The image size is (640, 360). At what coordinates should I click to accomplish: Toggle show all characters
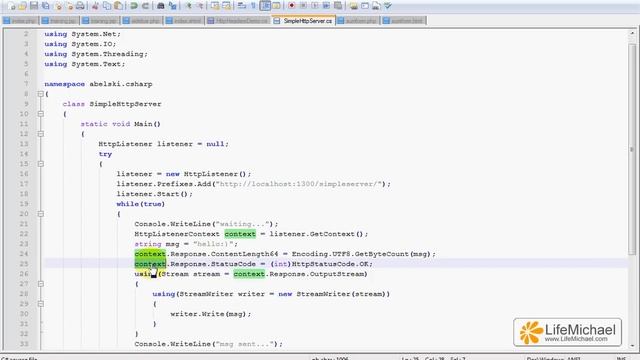coord(253,6)
